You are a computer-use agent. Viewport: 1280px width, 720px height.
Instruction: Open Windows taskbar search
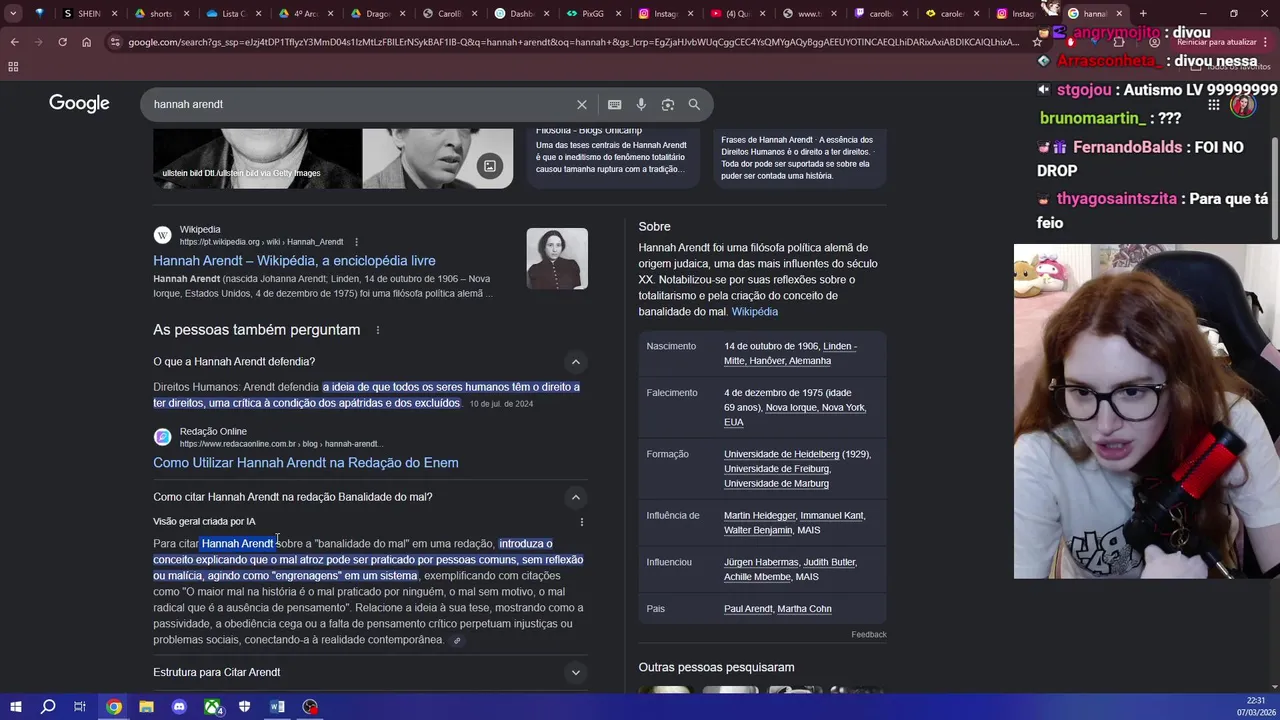click(x=48, y=707)
